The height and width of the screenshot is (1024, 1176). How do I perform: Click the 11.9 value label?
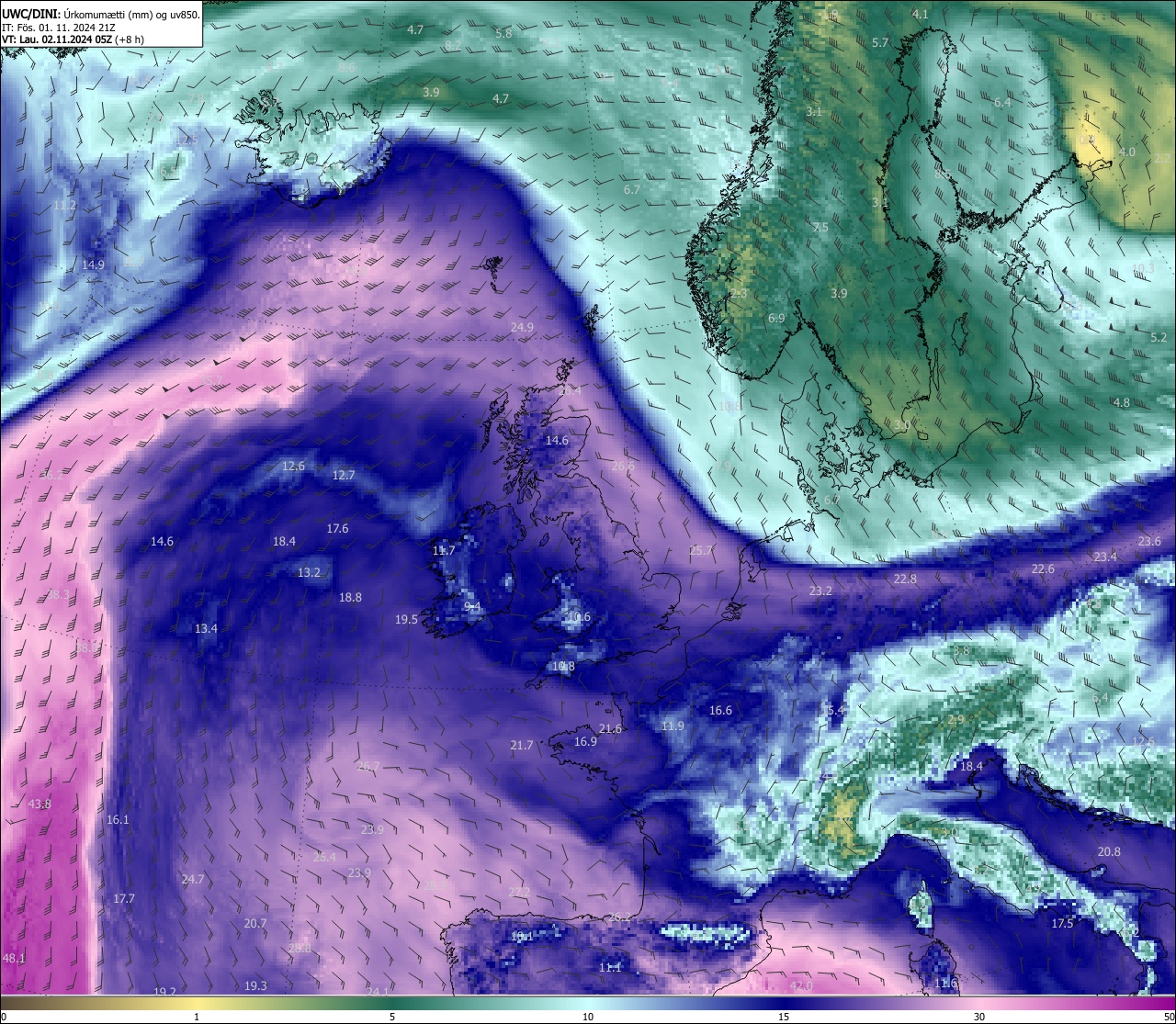click(673, 726)
